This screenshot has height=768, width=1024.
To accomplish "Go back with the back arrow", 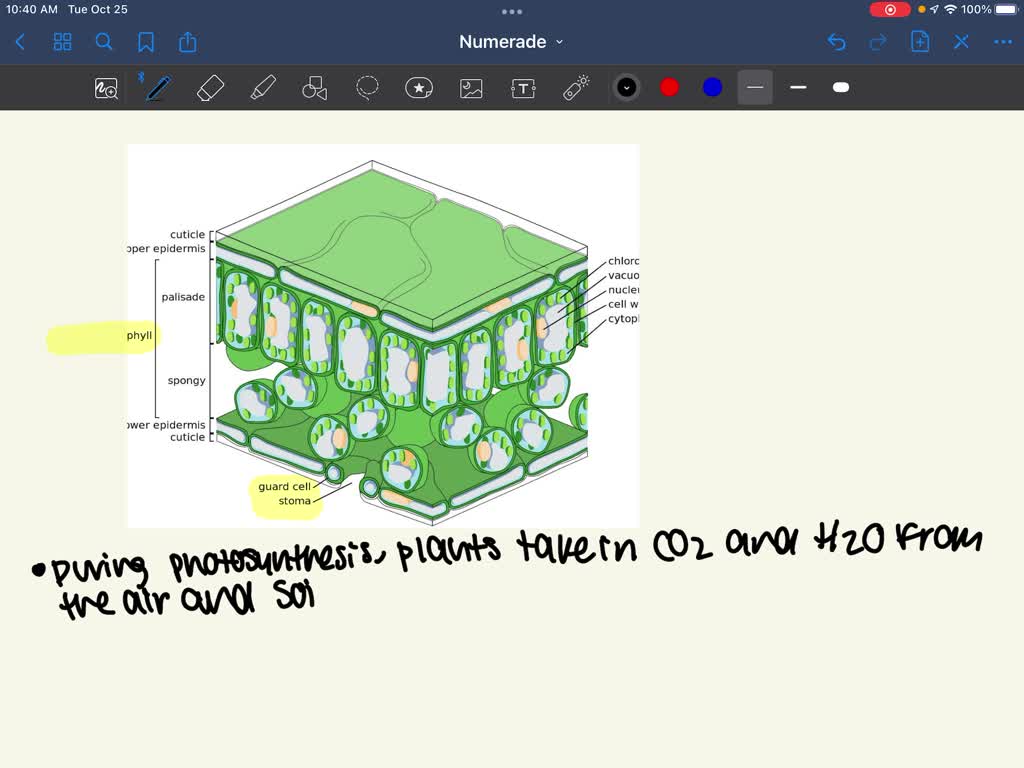I will click(x=20, y=42).
